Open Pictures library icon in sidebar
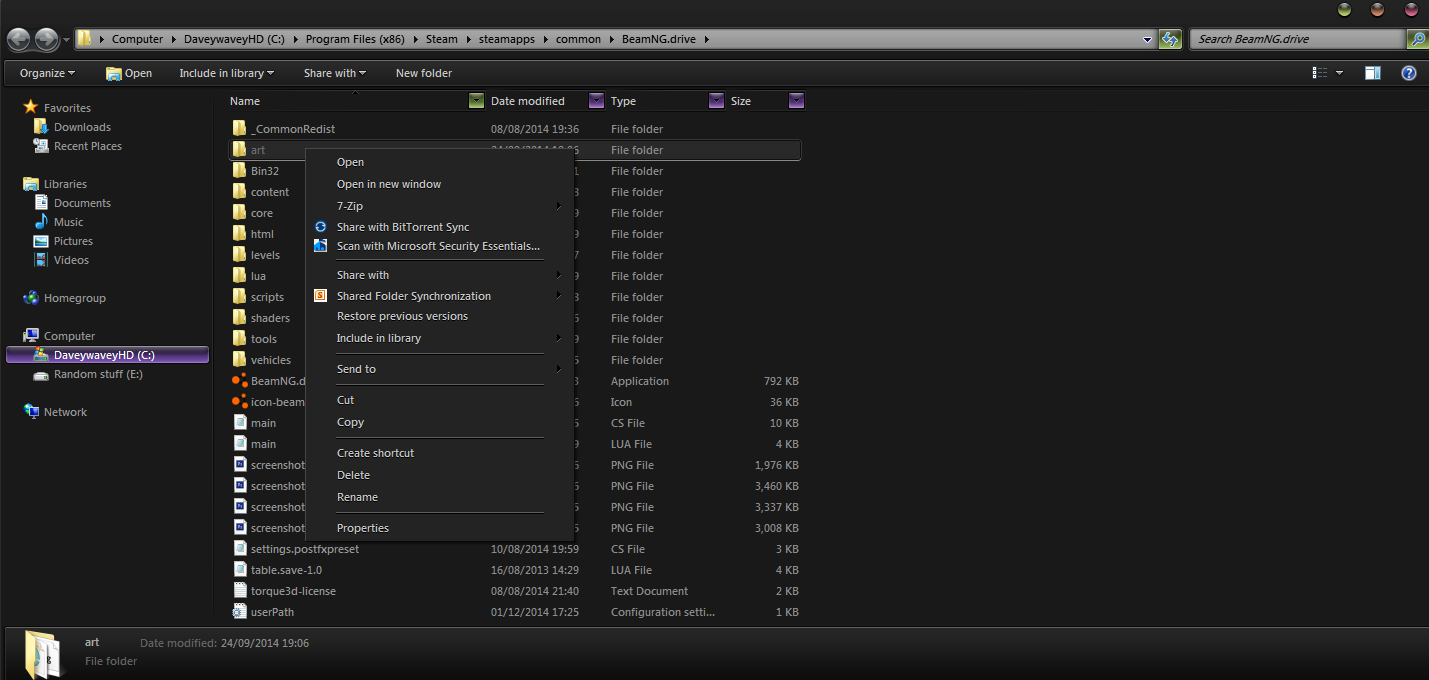This screenshot has width=1429, height=680. (41, 241)
